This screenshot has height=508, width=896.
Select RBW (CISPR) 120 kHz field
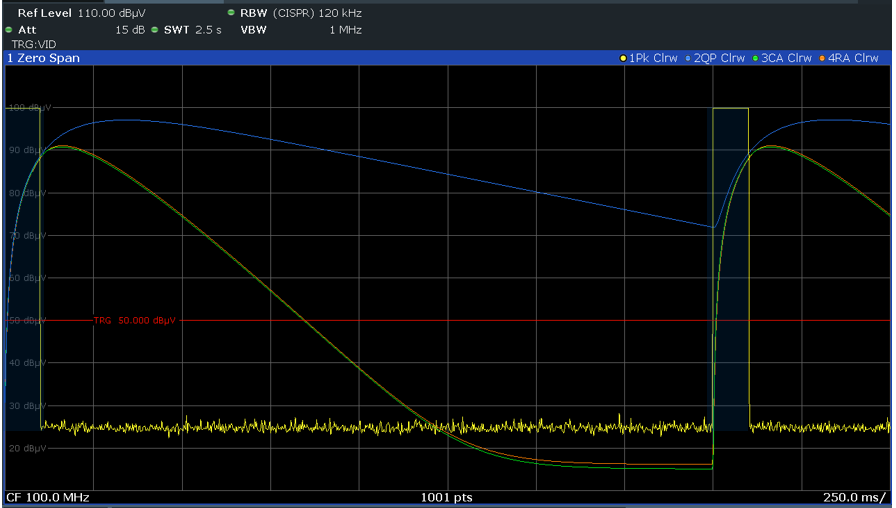click(x=301, y=13)
